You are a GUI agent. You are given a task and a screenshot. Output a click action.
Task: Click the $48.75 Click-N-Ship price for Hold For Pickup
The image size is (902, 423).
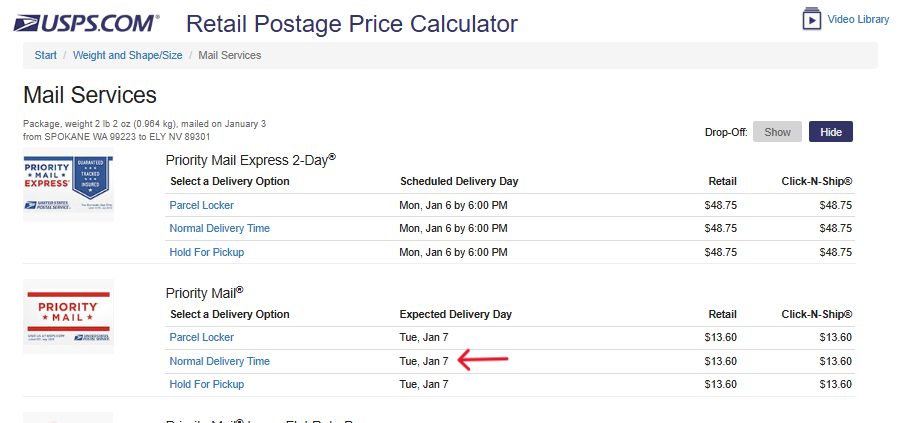(836, 252)
